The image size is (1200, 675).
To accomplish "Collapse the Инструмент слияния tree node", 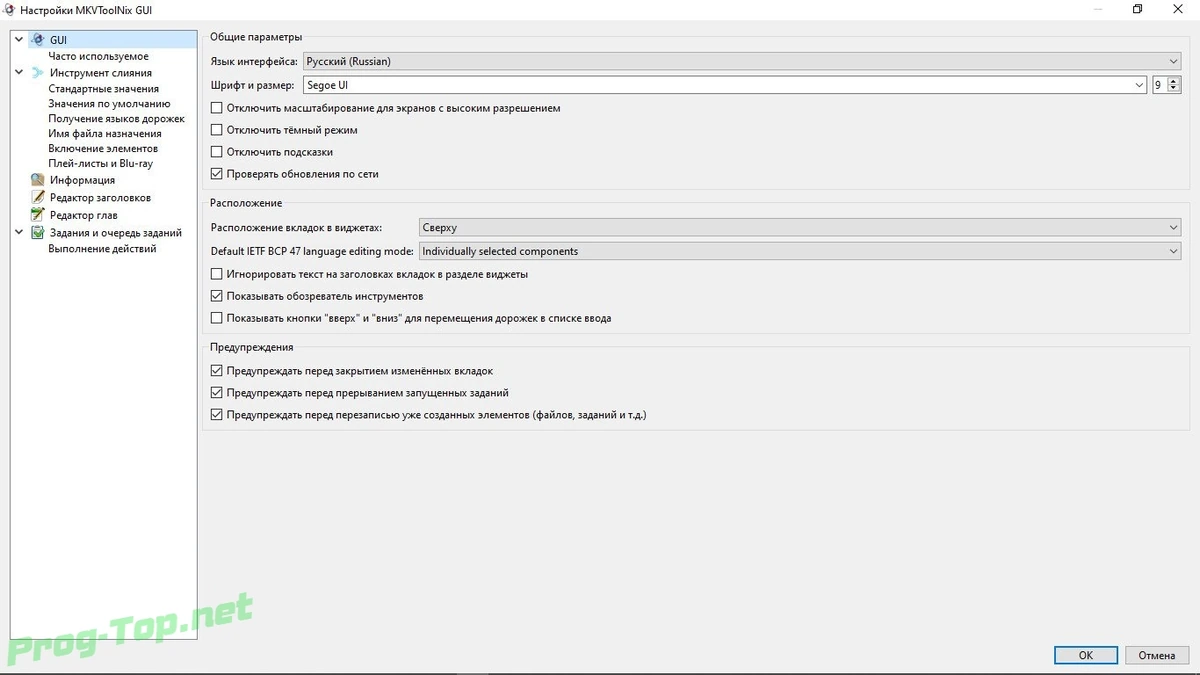I will click(19, 73).
